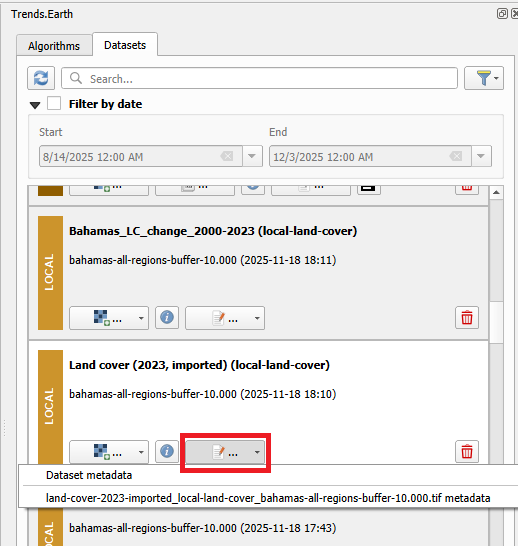Open add-layer dropdown arrow for Land cover 2023

click(141, 452)
